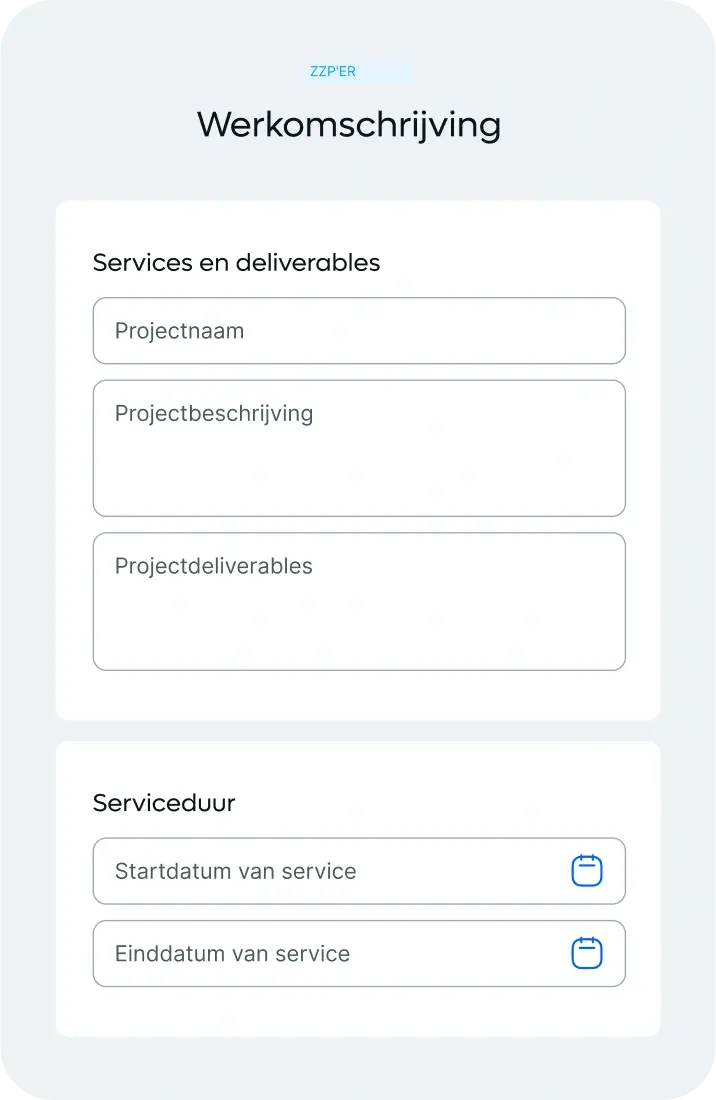Viewport: 716px width, 1100px height.
Task: Click the Projectbeschrijving placeholder text
Action: click(x=214, y=414)
